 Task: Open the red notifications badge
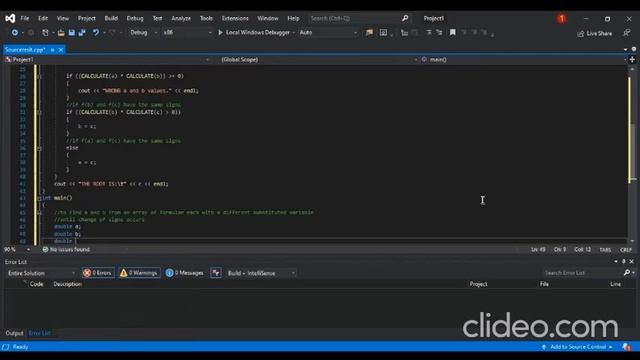coord(562,18)
